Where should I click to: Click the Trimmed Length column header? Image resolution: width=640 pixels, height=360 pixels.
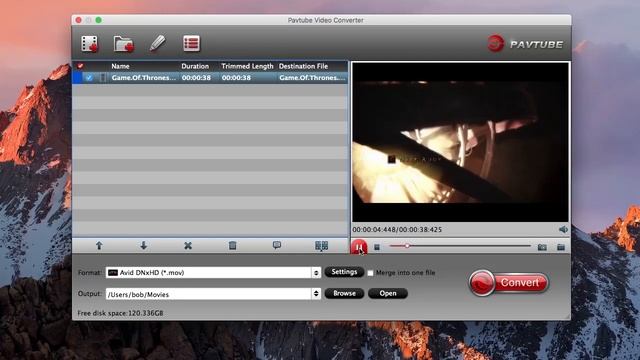[x=247, y=66]
